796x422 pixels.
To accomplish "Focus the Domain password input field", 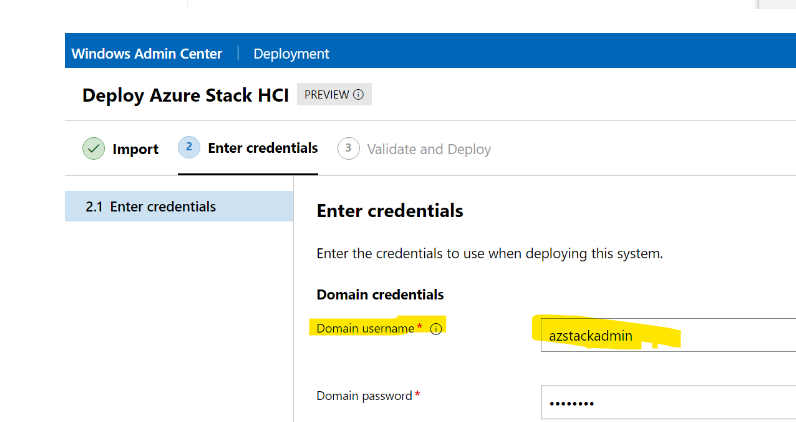I will pyautogui.click(x=668, y=403).
